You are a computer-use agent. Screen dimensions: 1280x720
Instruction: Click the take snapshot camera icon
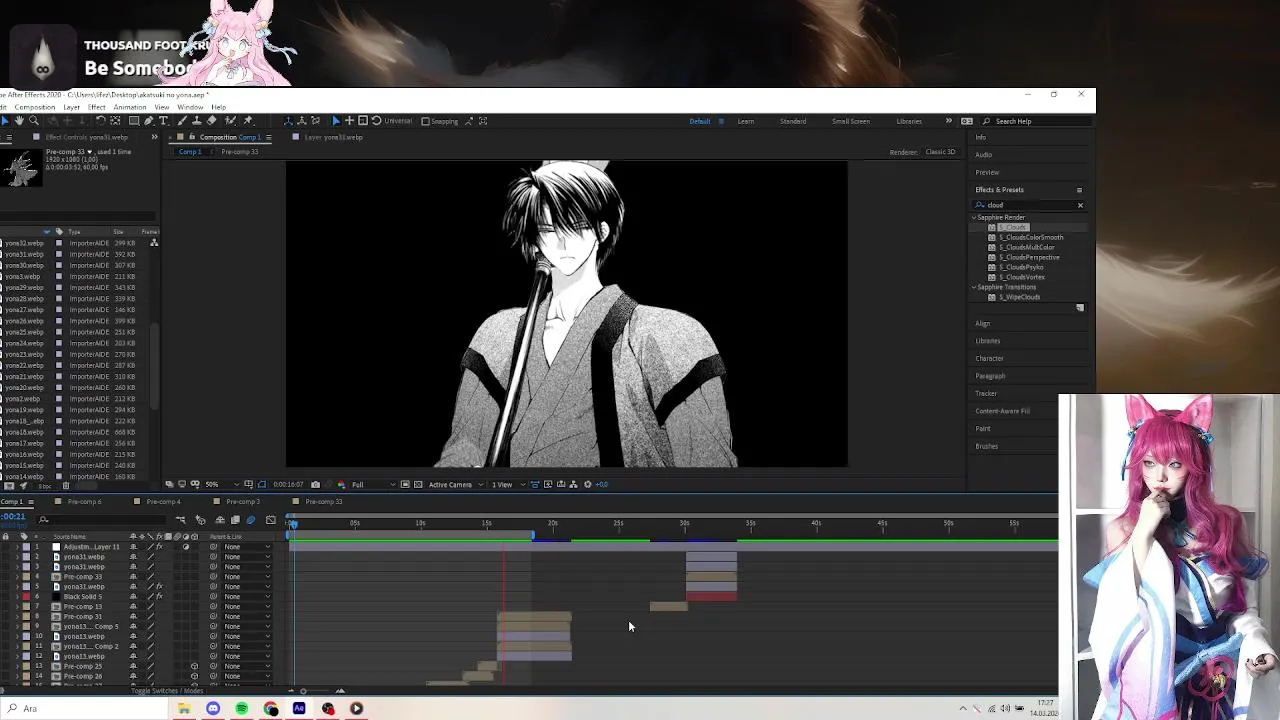tap(315, 484)
